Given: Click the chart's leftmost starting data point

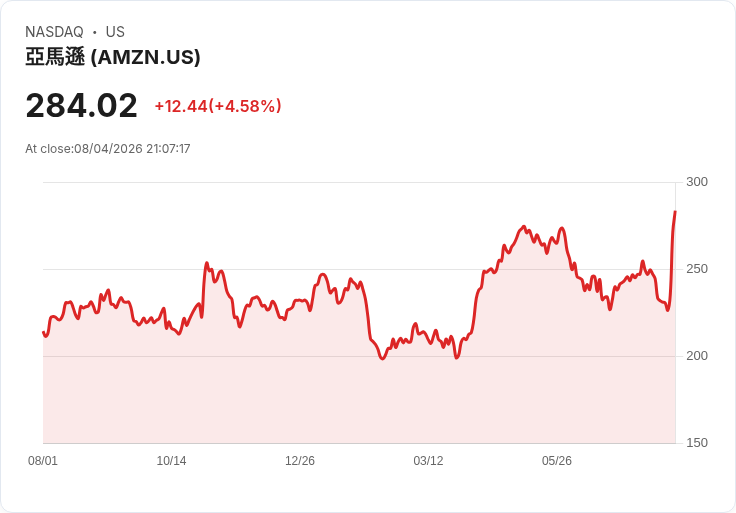Looking at the screenshot, I should (44, 333).
